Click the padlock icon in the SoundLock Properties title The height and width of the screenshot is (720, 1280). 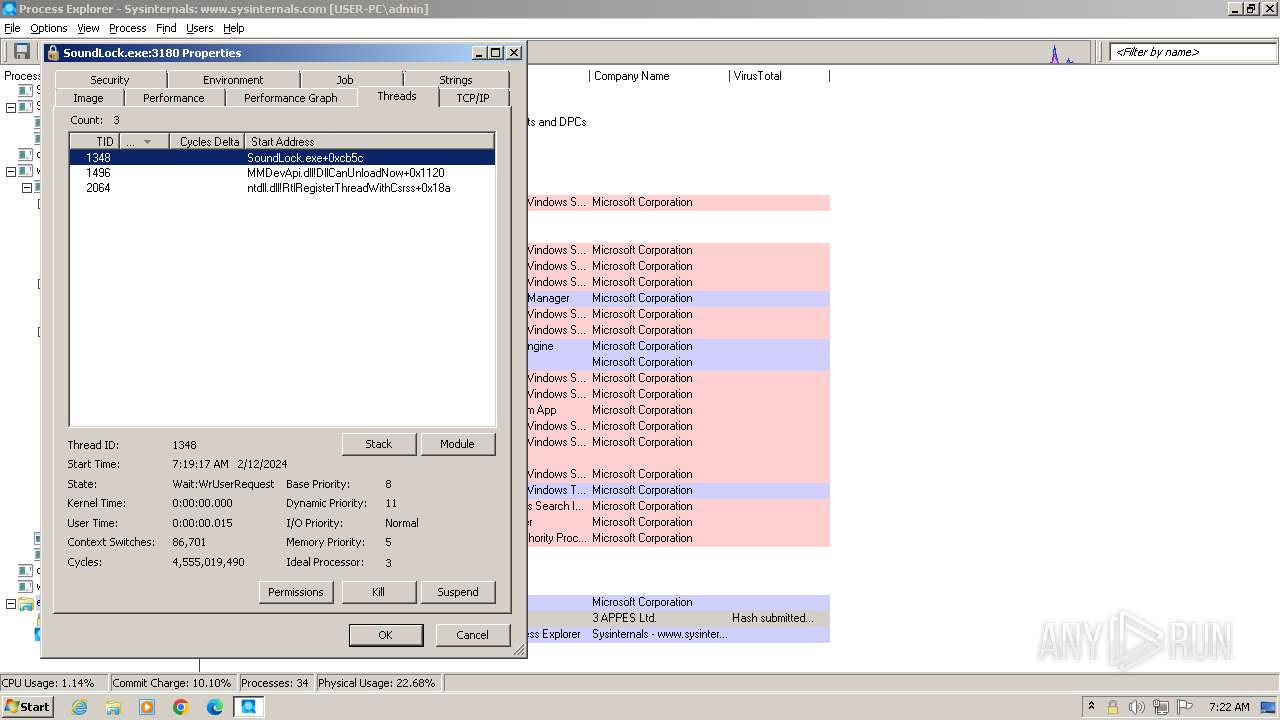[53, 53]
